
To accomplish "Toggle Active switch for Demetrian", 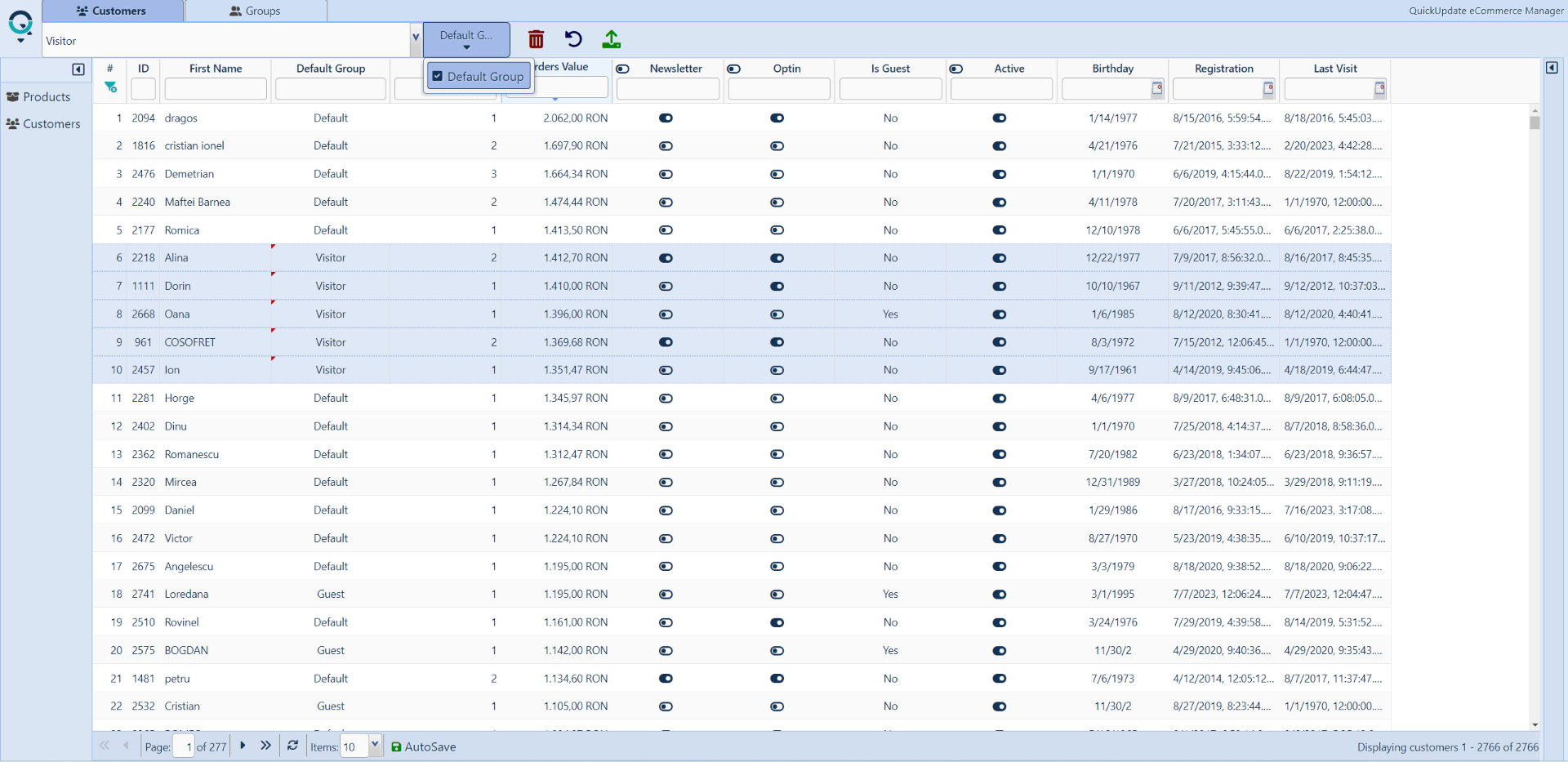I will (999, 174).
